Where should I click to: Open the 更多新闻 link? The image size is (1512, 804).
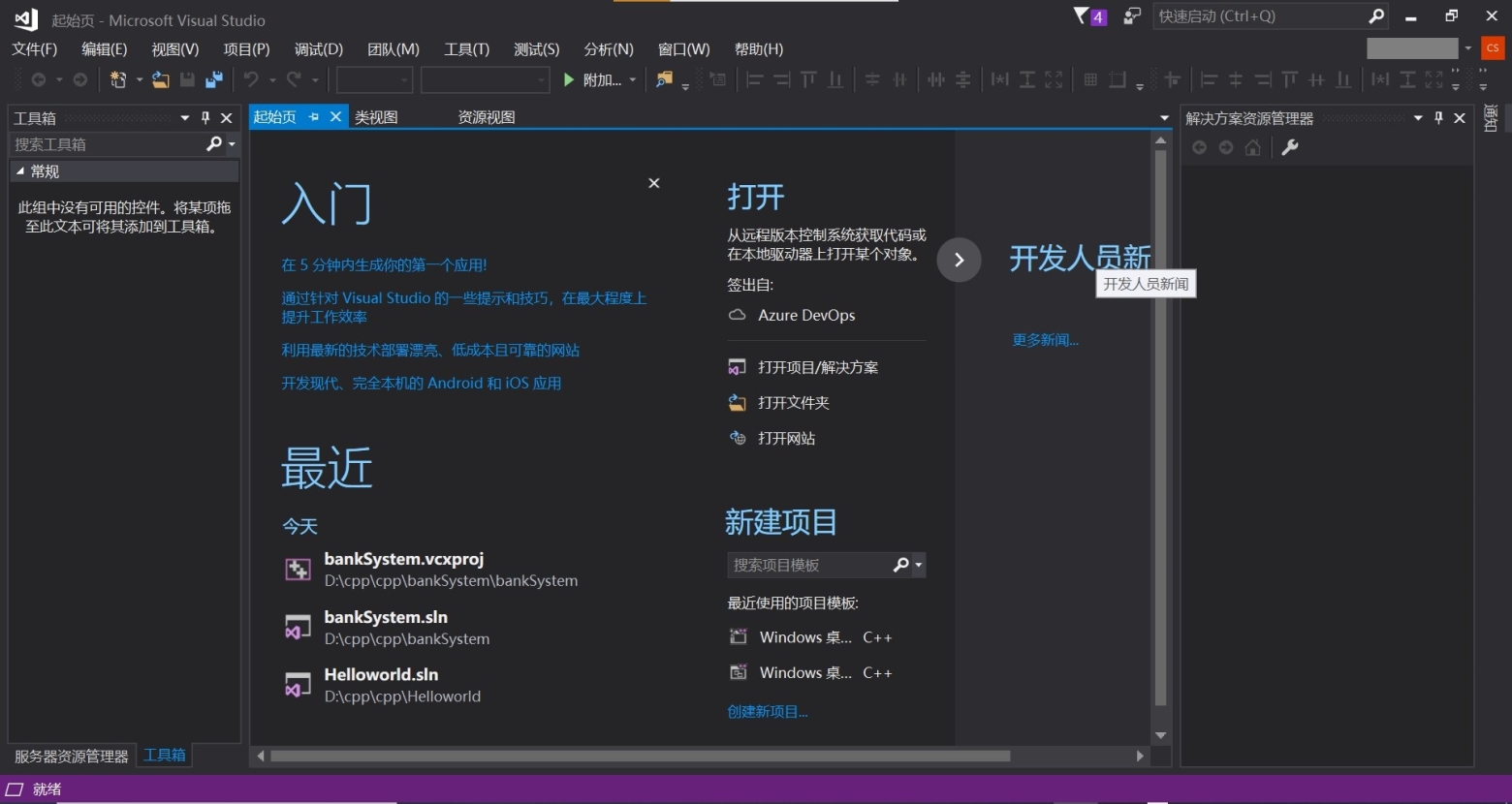click(x=1045, y=340)
